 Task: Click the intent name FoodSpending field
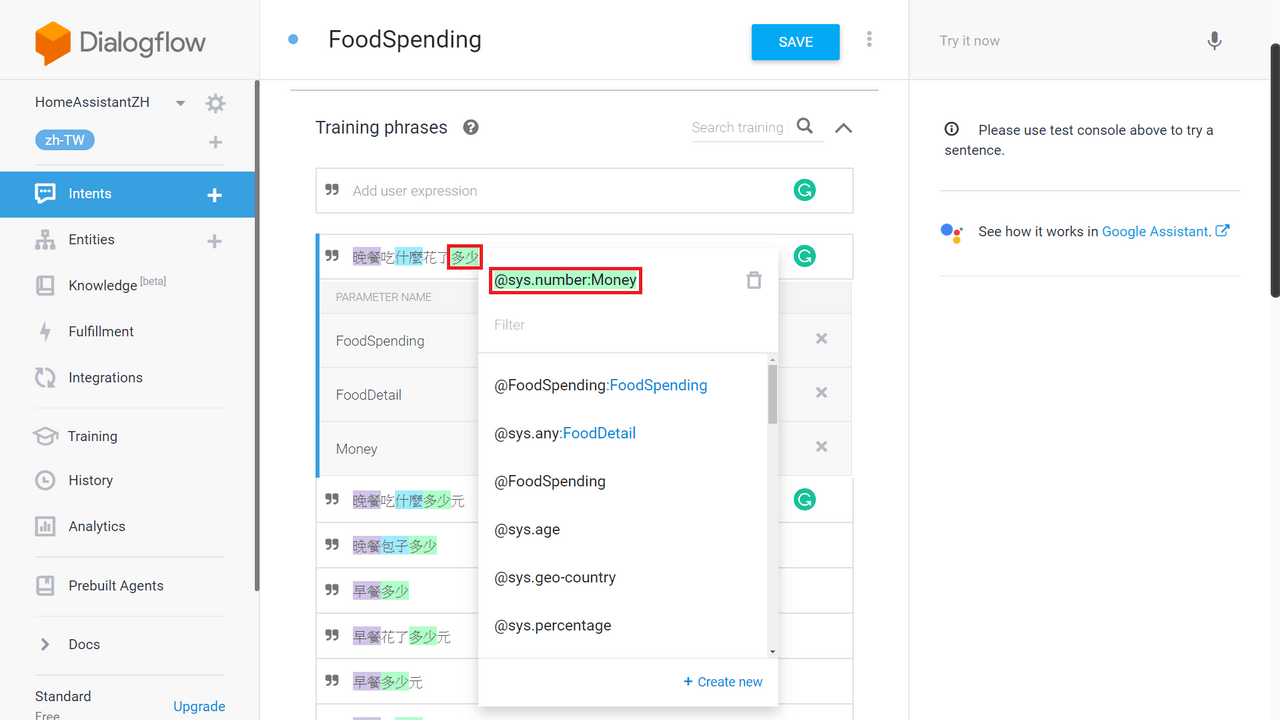(x=405, y=40)
